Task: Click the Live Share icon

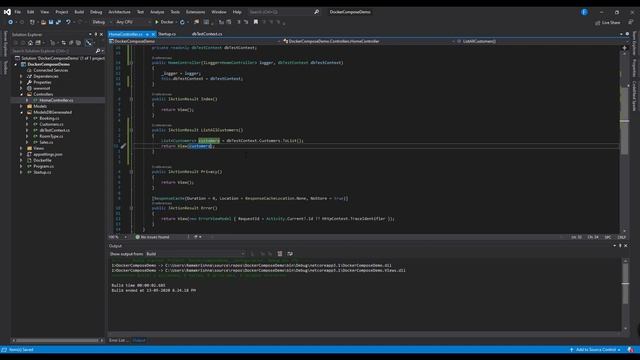Action: coord(598,23)
